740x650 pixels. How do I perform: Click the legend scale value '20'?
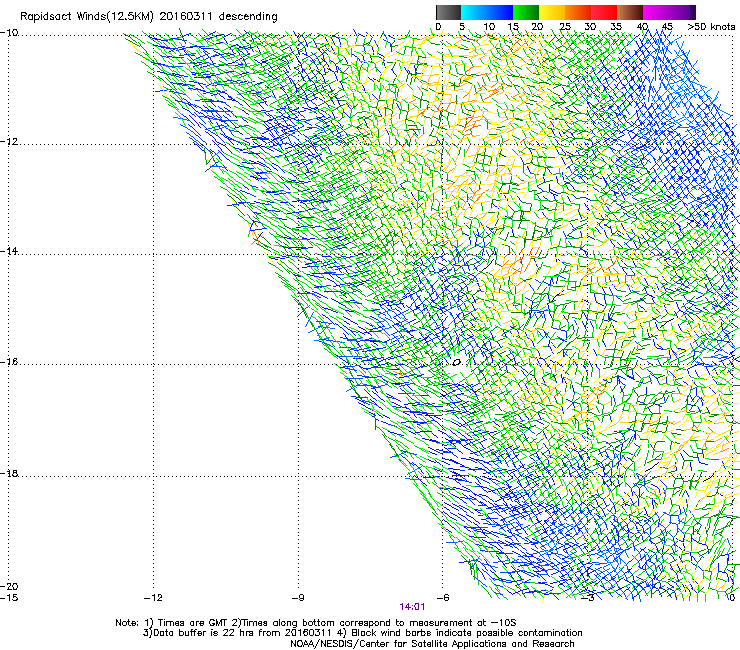pos(537,27)
